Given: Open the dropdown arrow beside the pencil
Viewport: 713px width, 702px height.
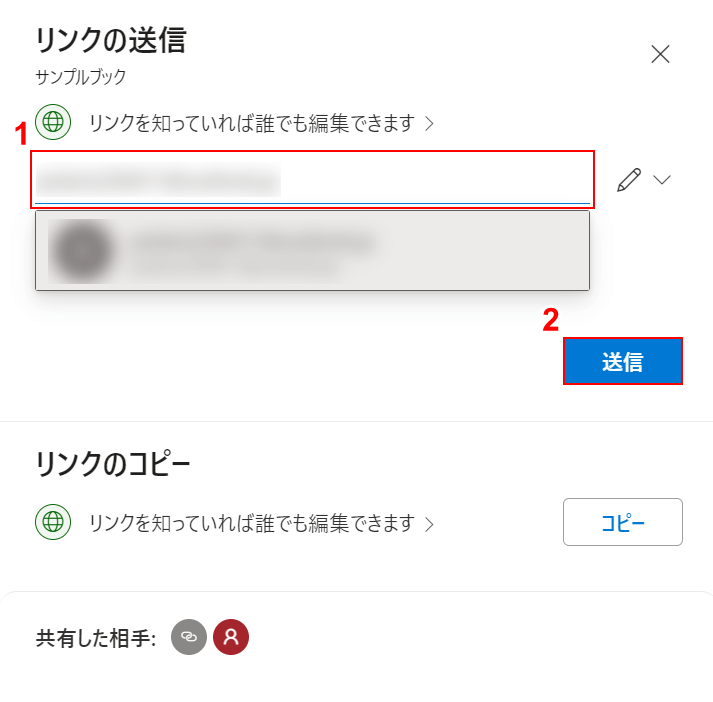Looking at the screenshot, I should (x=661, y=180).
